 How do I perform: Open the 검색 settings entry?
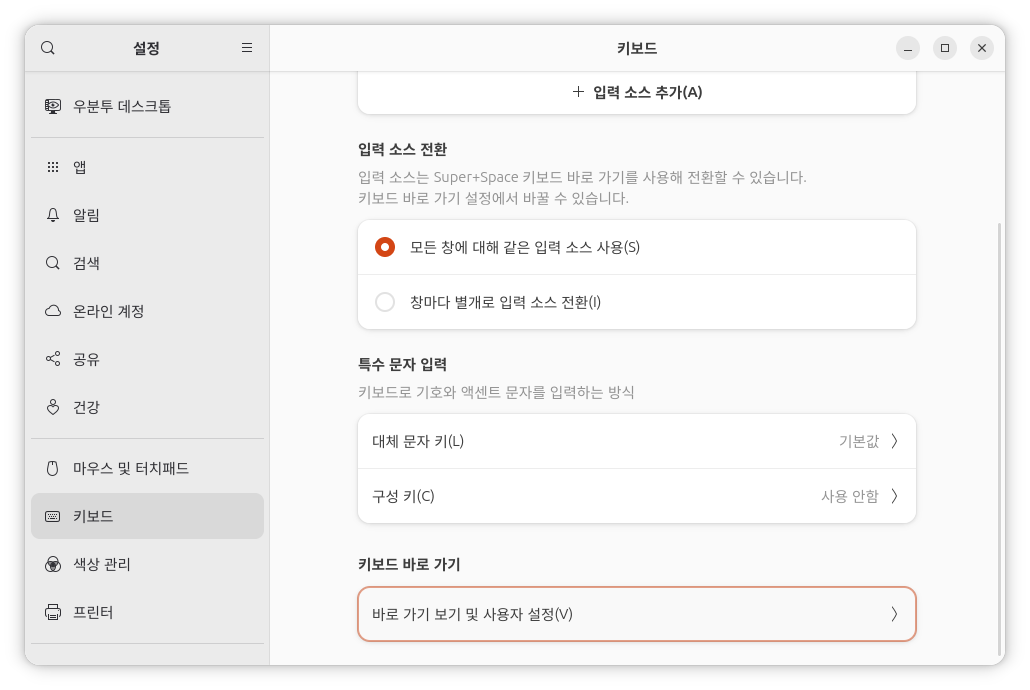(x=86, y=263)
